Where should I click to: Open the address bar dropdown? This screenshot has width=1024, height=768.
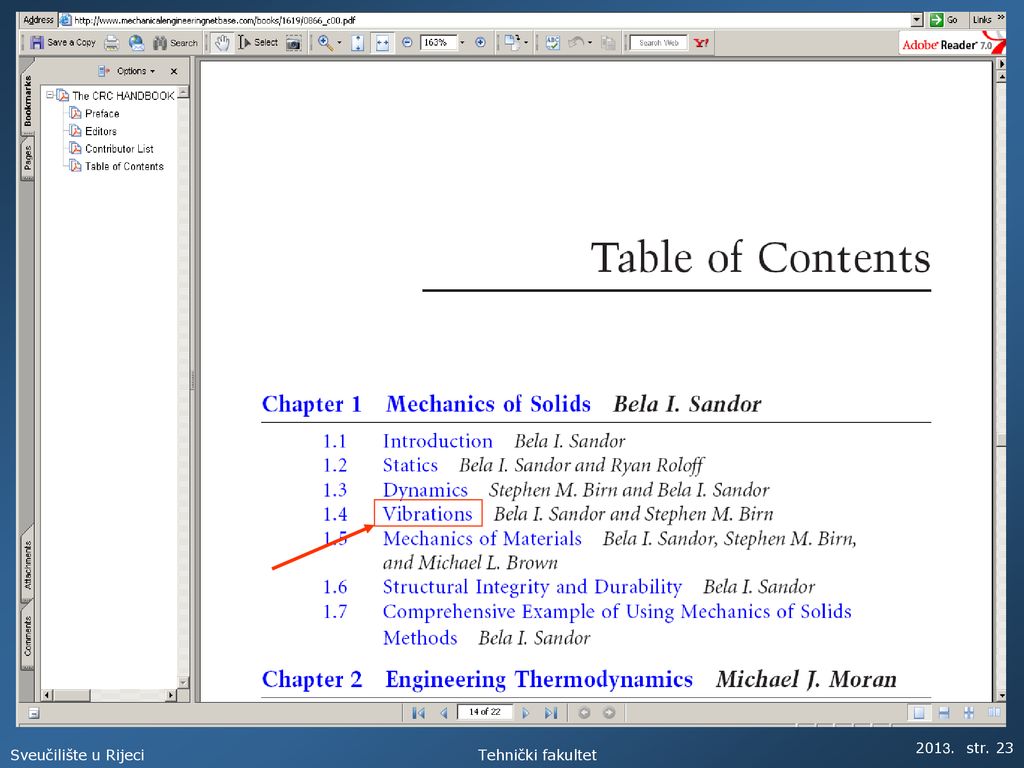[x=917, y=20]
